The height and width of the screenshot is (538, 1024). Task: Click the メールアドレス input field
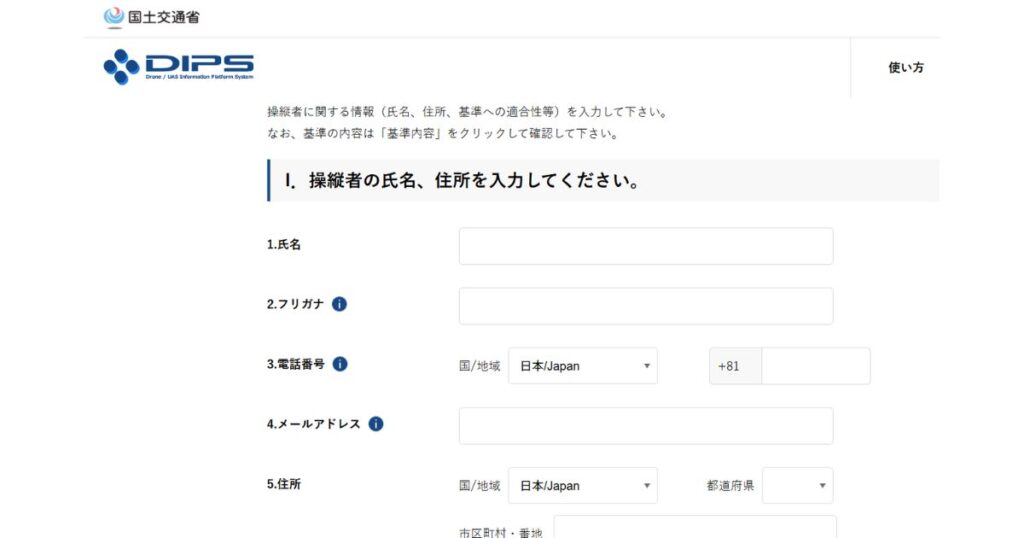tap(645, 426)
